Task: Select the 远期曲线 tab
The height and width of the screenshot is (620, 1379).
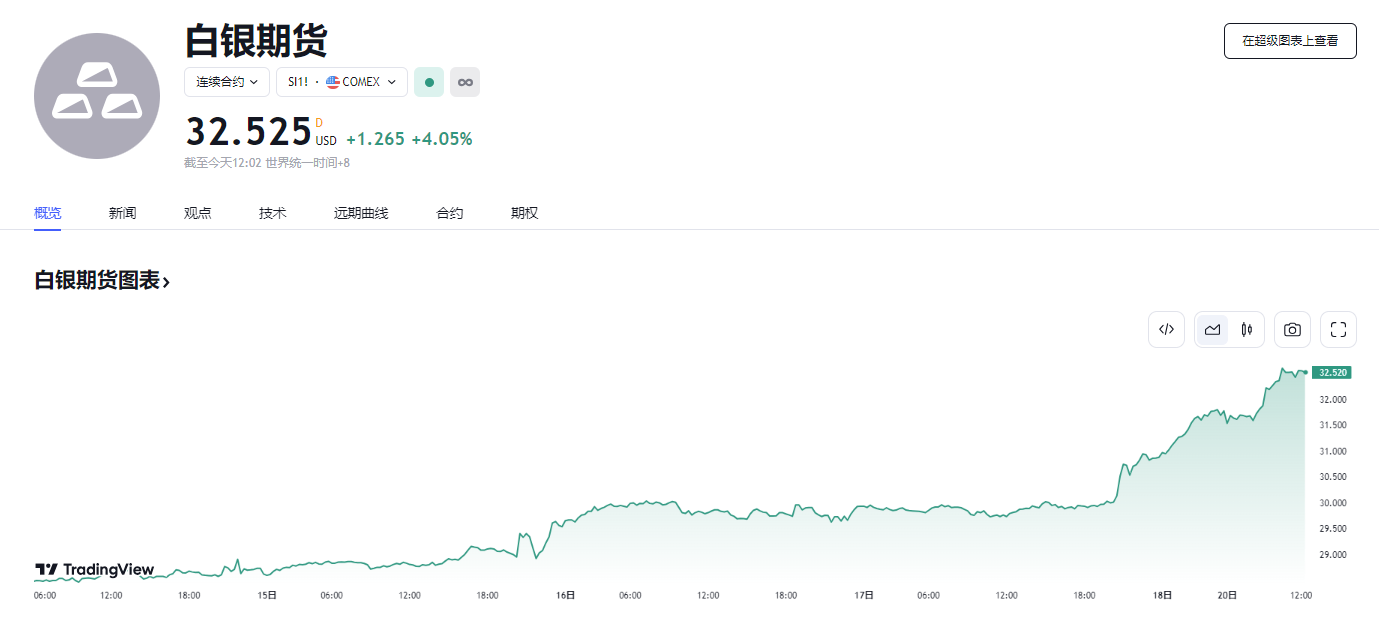Action: pyautogui.click(x=361, y=213)
